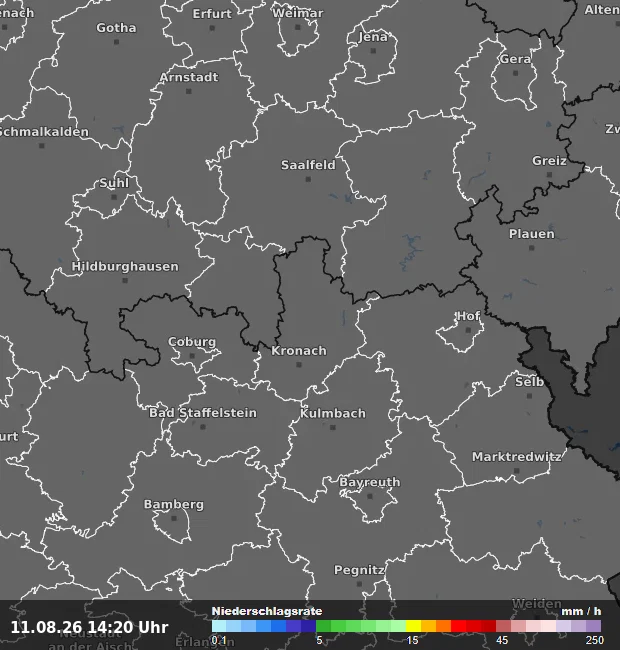620x650 pixels.
Task: Pick the purple swatch above 250
Action: (593, 626)
